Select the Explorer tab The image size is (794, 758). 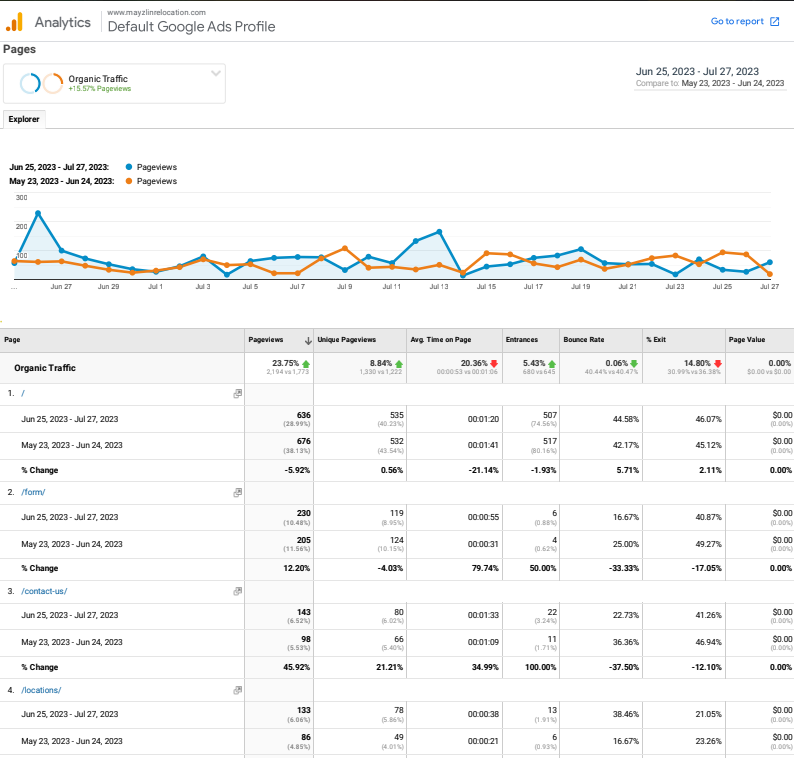24,119
